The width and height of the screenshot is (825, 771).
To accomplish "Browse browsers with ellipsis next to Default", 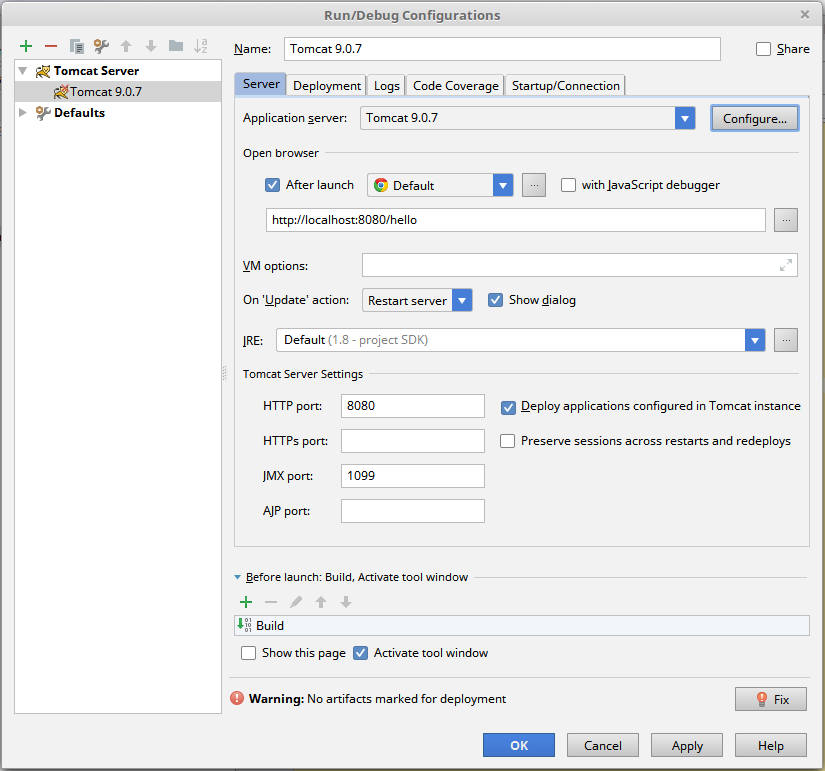I will [x=534, y=185].
